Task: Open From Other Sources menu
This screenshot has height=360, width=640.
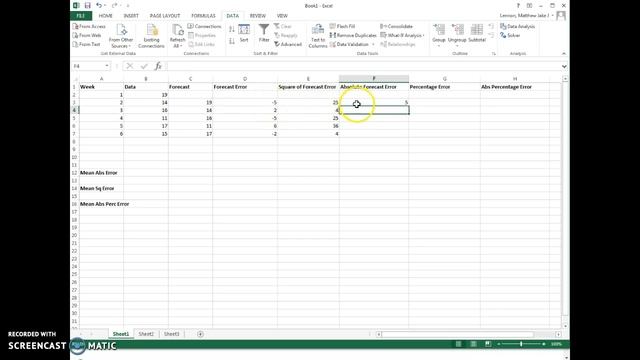Action: tap(121, 36)
